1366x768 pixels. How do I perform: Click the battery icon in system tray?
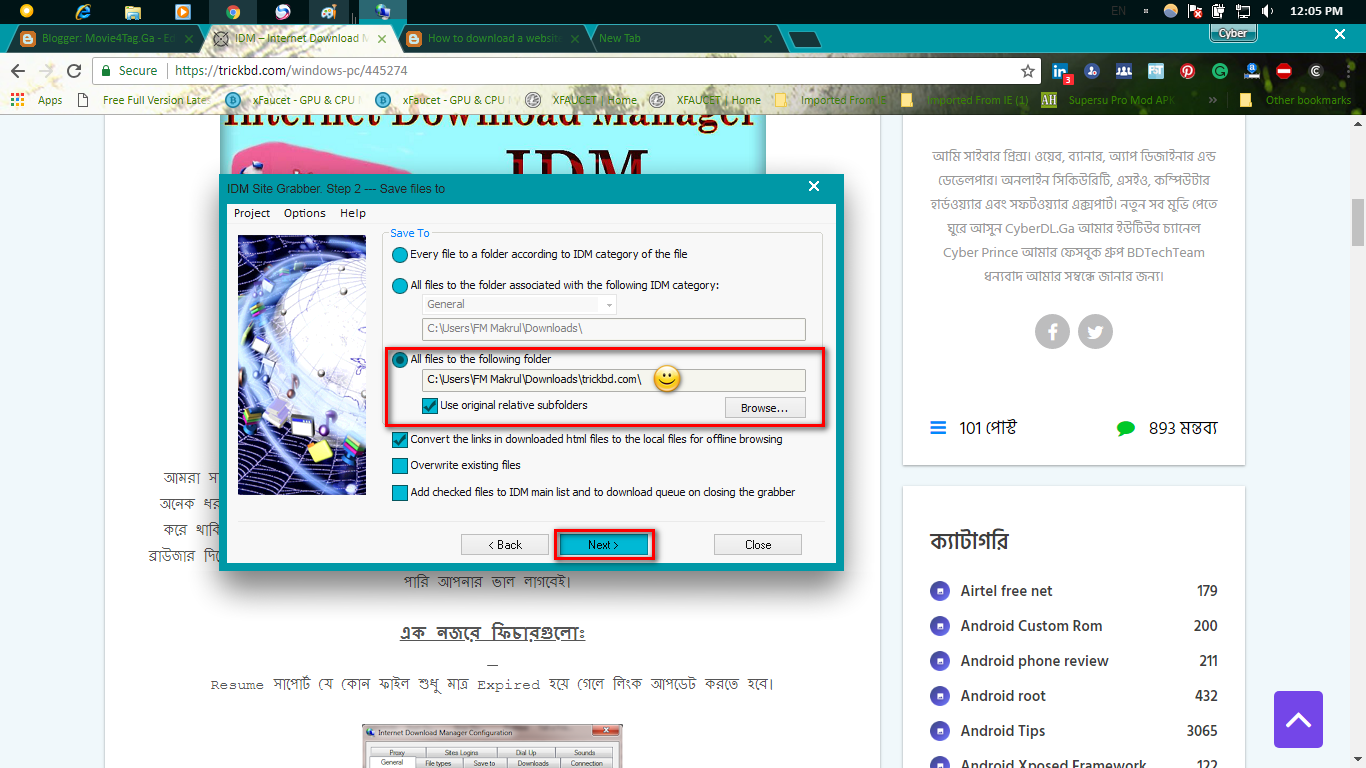coord(1219,11)
